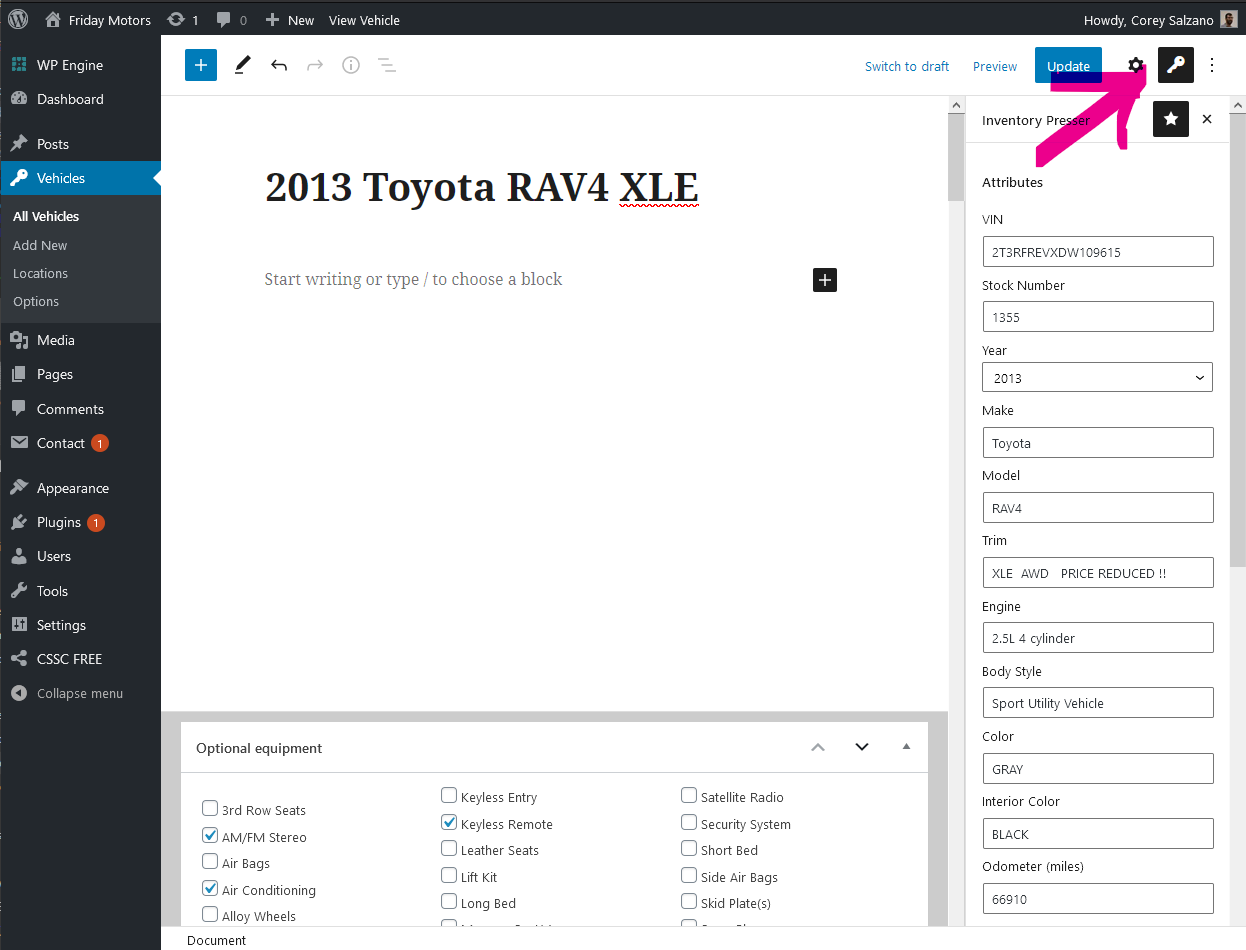Open WP Engine in admin menu
Screen dimensions: 1246x950
pyautogui.click(x=80, y=65)
